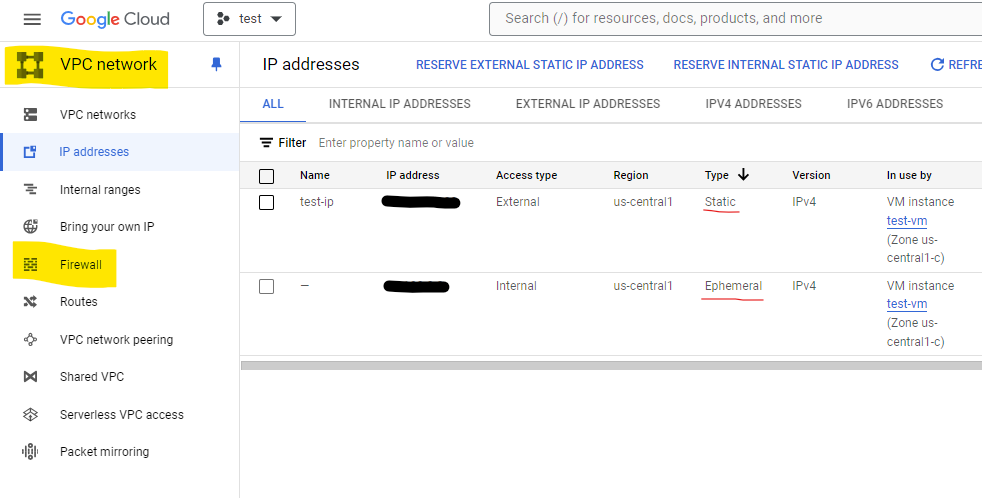Unpin VPC network with the pin icon
The image size is (982, 498).
(216, 64)
